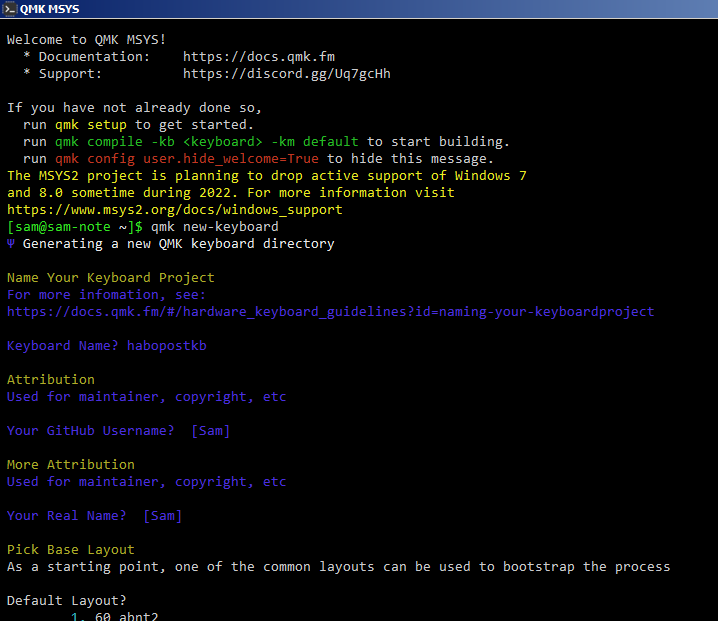Click the 'As a starting point' description line
This screenshot has width=718, height=621.
click(338, 567)
